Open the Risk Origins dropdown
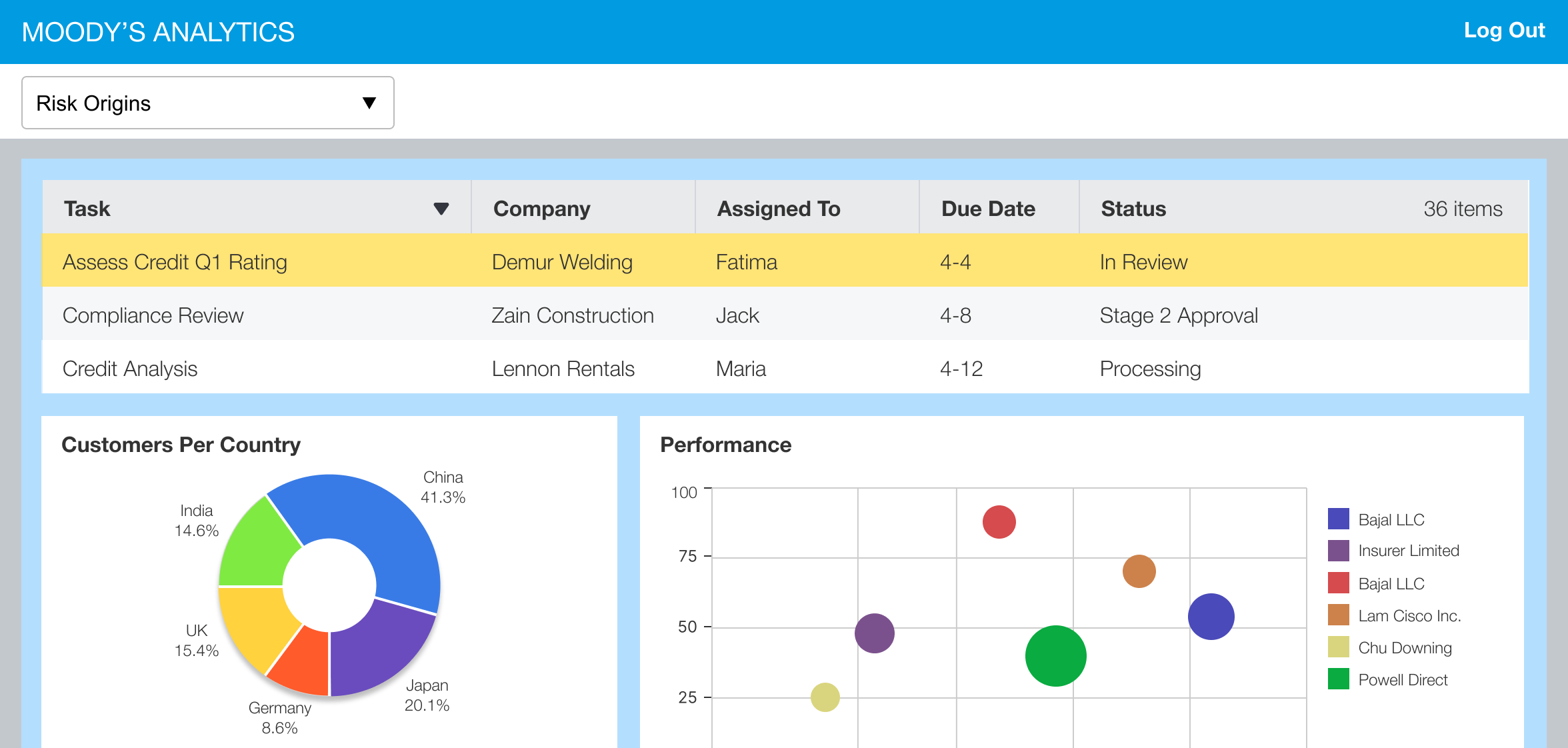1568x748 pixels. pyautogui.click(x=207, y=103)
